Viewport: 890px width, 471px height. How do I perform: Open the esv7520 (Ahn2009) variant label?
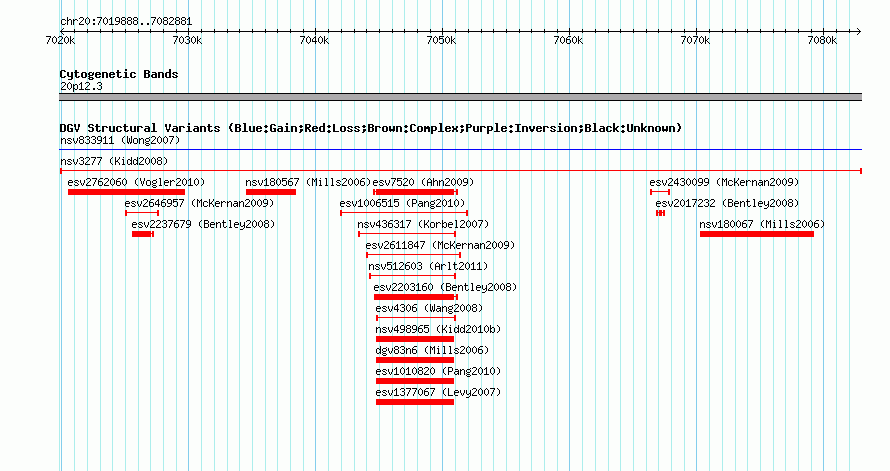click(x=423, y=182)
